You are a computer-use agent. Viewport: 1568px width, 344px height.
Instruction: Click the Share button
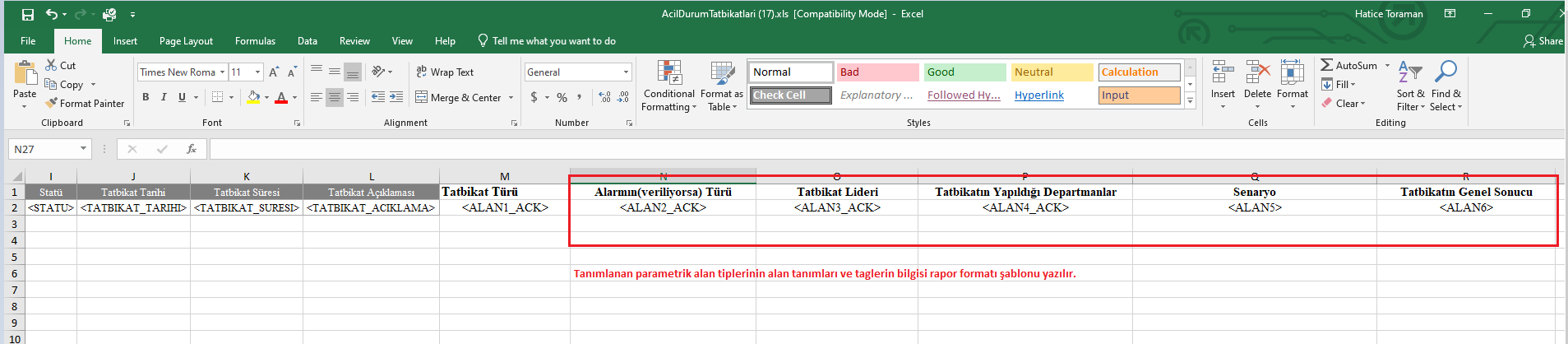[x=1543, y=40]
